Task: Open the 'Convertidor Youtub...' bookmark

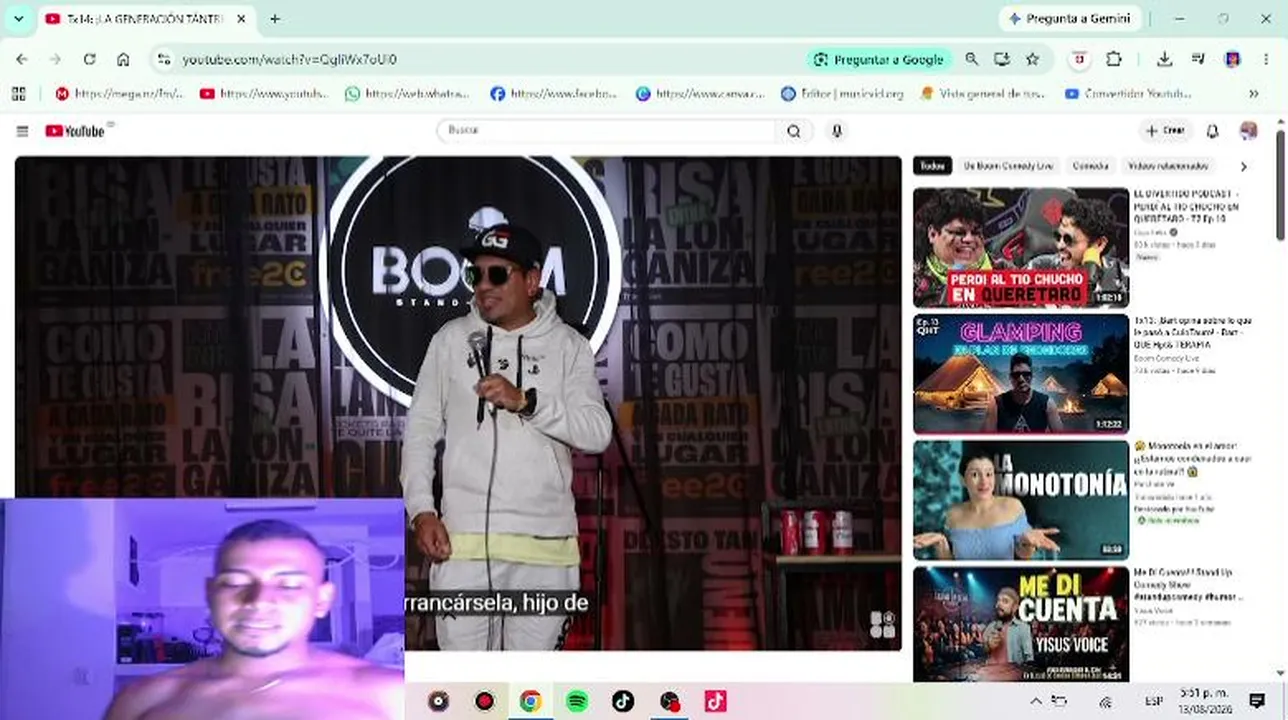Action: click(x=1129, y=94)
